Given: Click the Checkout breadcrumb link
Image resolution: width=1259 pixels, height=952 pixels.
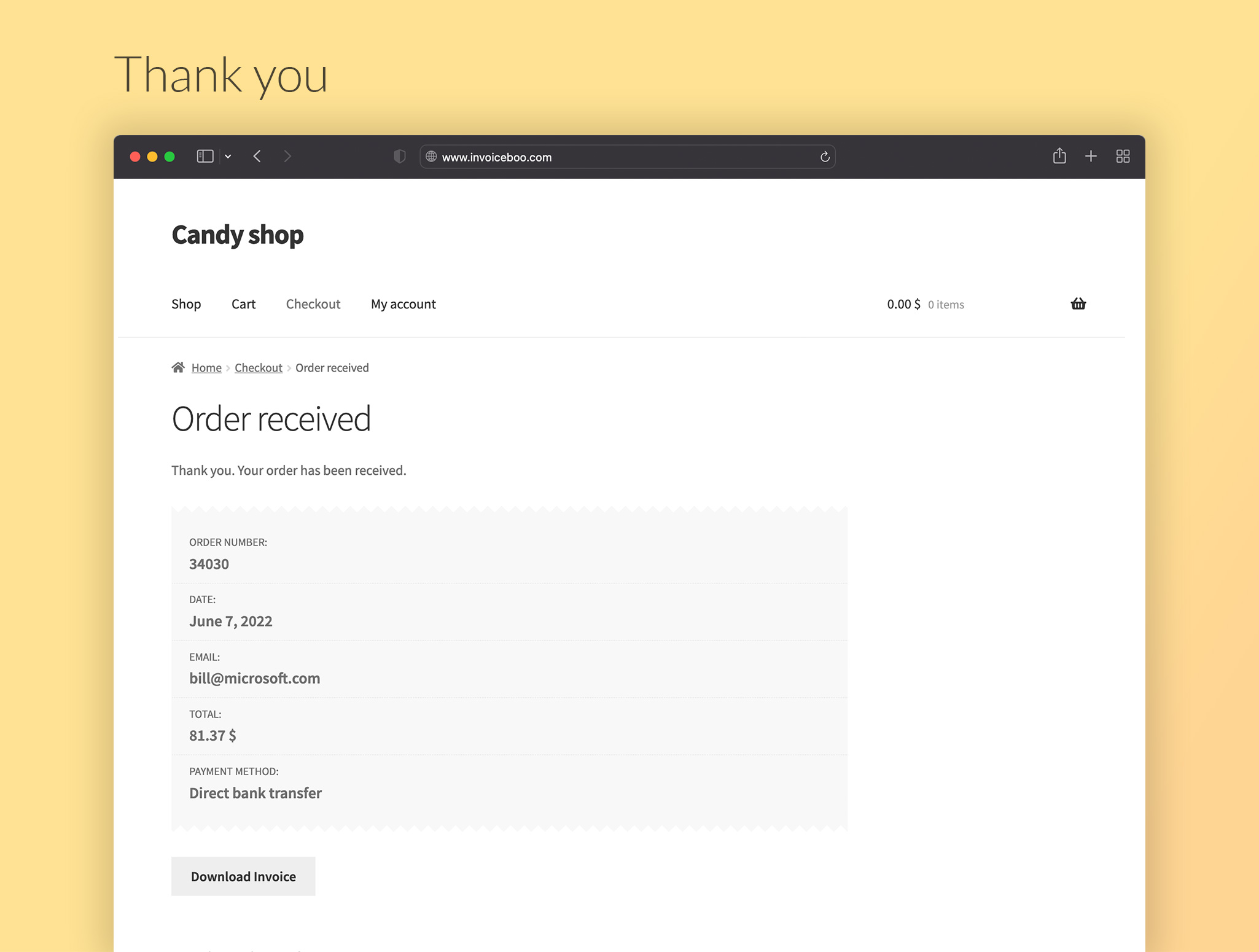Looking at the screenshot, I should 258,368.
